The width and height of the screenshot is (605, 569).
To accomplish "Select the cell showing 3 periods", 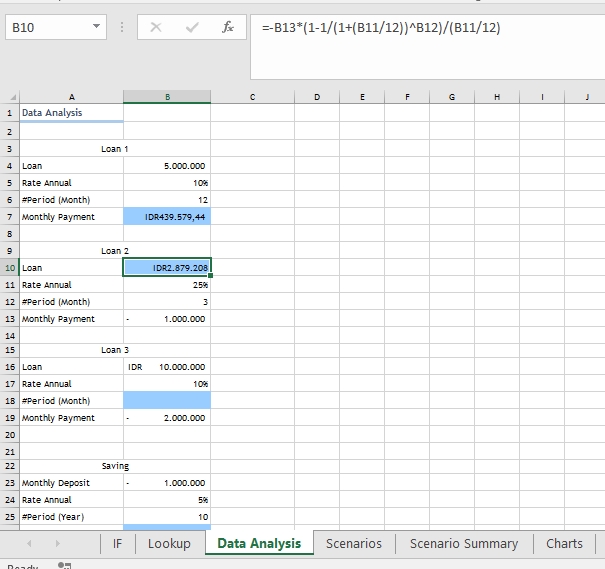I will 167,302.
